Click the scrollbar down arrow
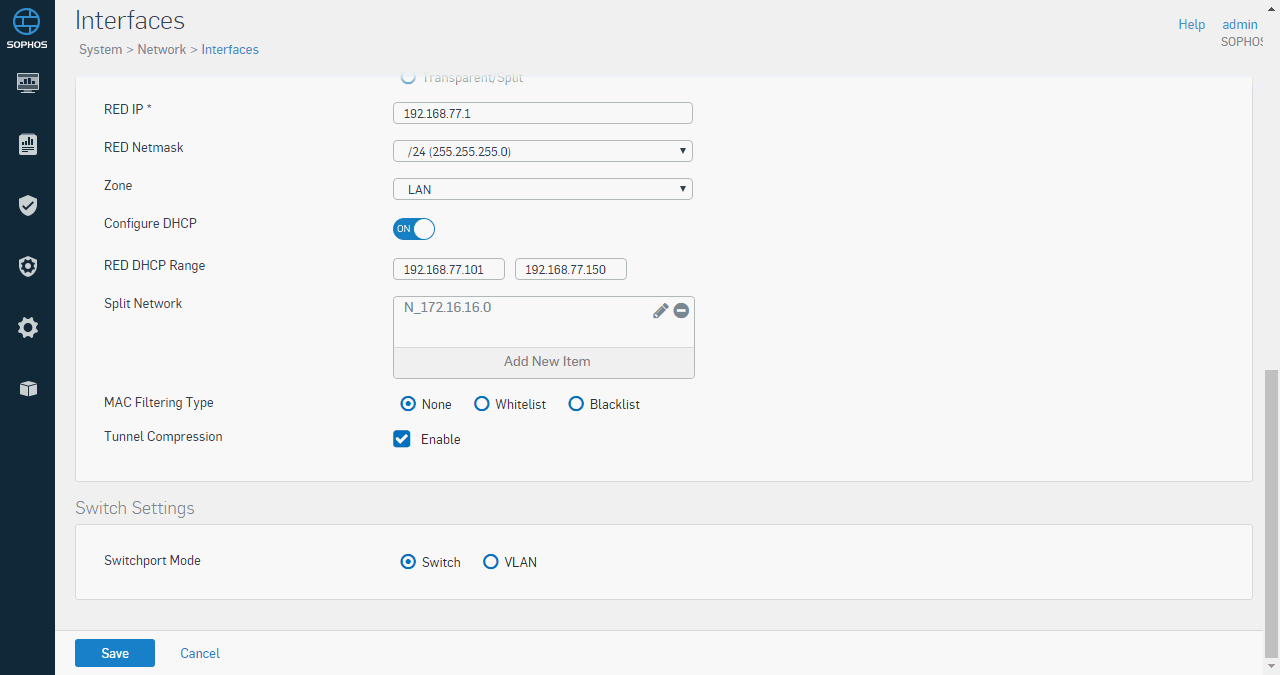1280x675 pixels. pos(1272,667)
